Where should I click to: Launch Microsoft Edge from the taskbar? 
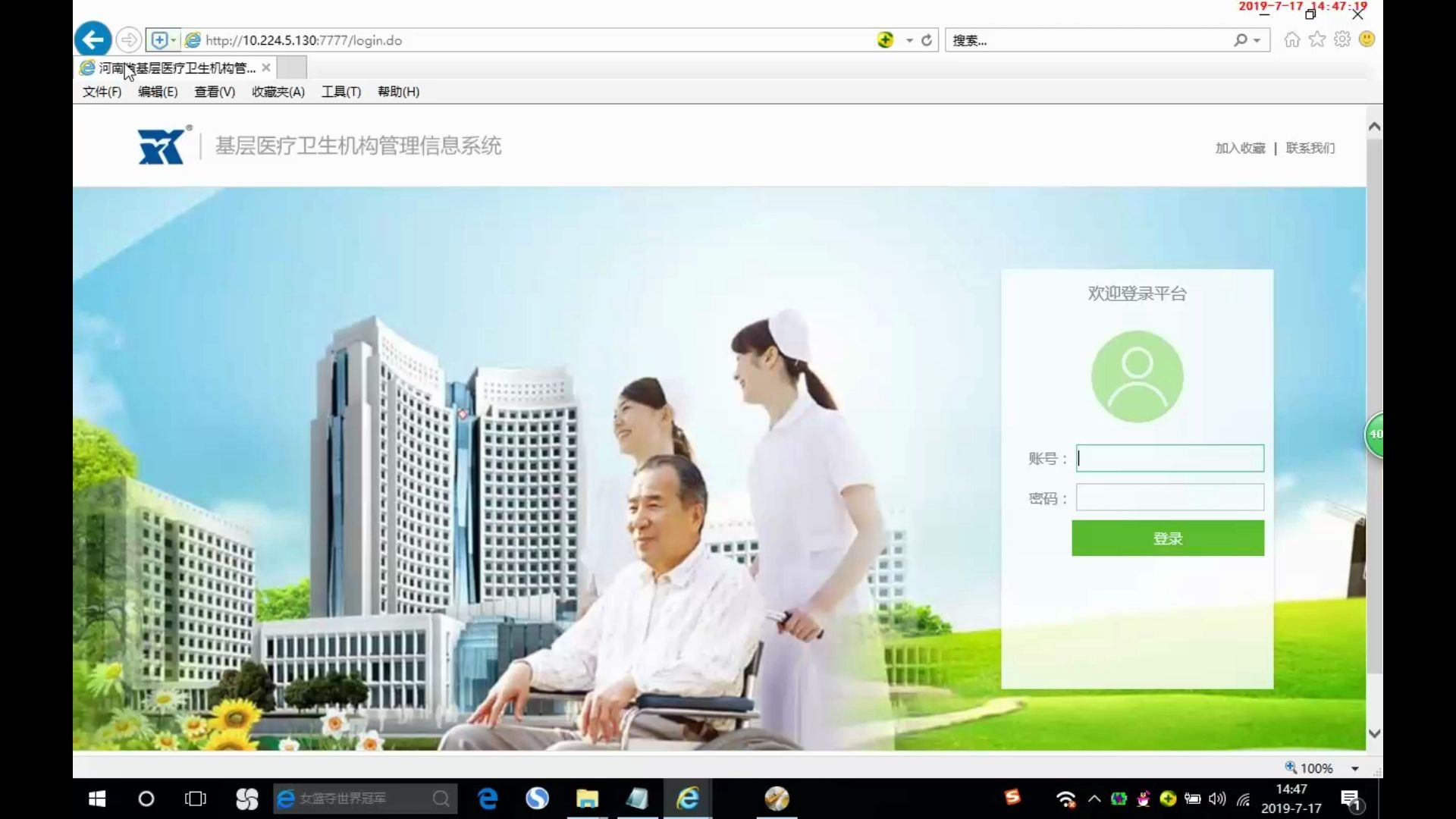point(488,799)
